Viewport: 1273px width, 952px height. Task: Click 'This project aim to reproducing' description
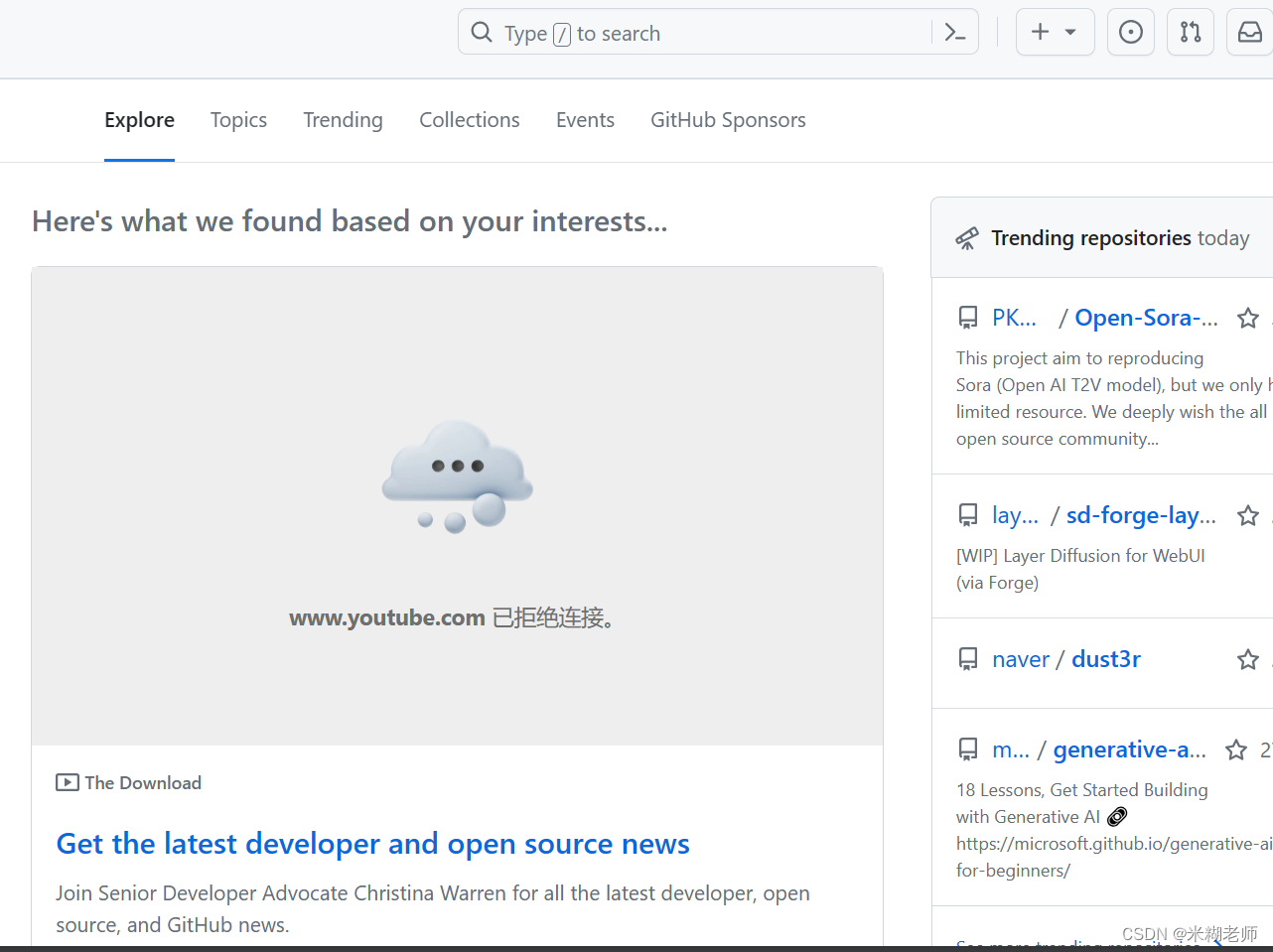(x=1114, y=398)
